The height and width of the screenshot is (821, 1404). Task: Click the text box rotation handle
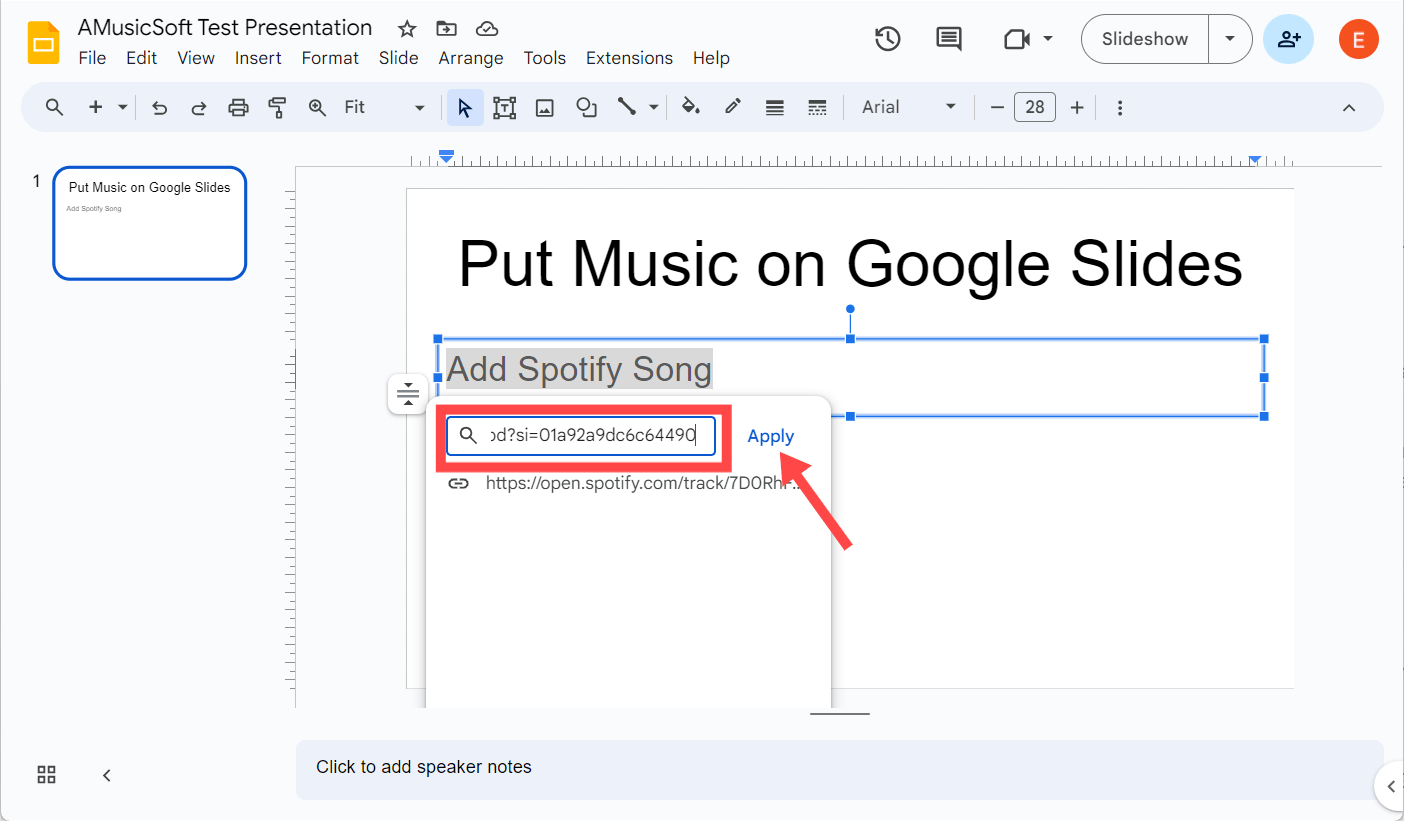click(850, 309)
